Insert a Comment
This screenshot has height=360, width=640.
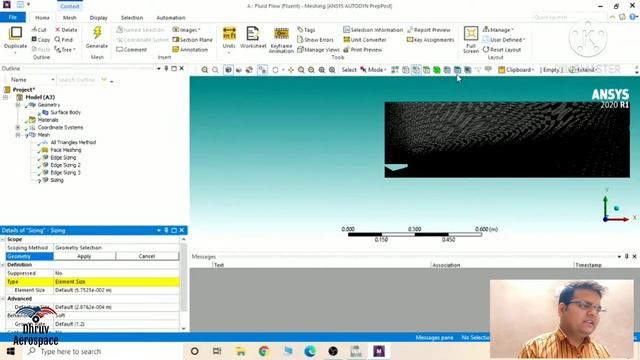[x=131, y=49]
